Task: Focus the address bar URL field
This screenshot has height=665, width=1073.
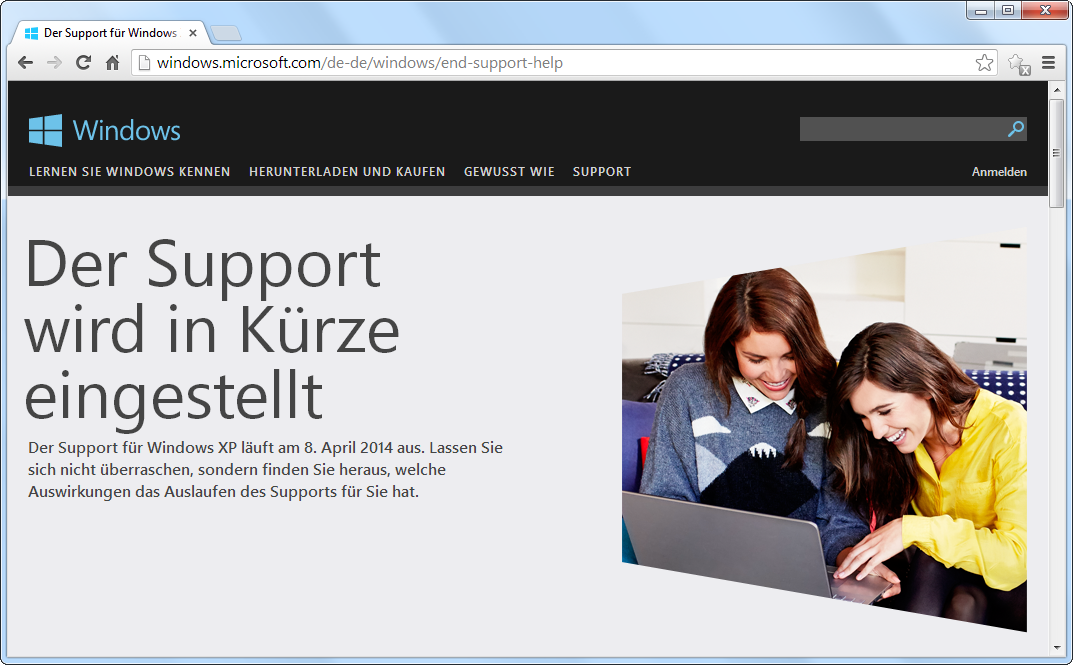Action: [x=550, y=63]
